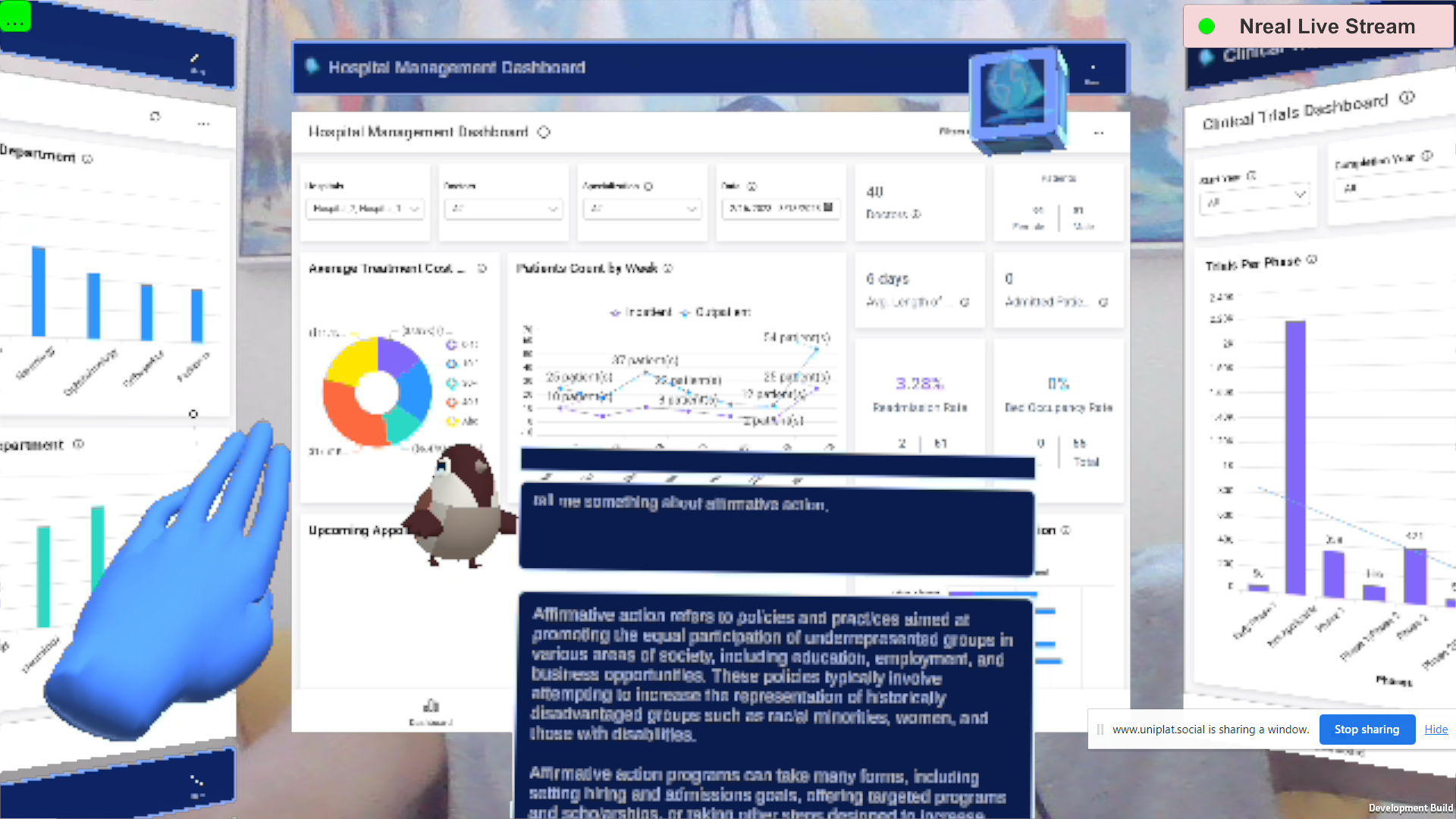Viewport: 1456px width, 819px height.
Task: Open the dashboard three-dots options menu
Action: tap(1099, 133)
